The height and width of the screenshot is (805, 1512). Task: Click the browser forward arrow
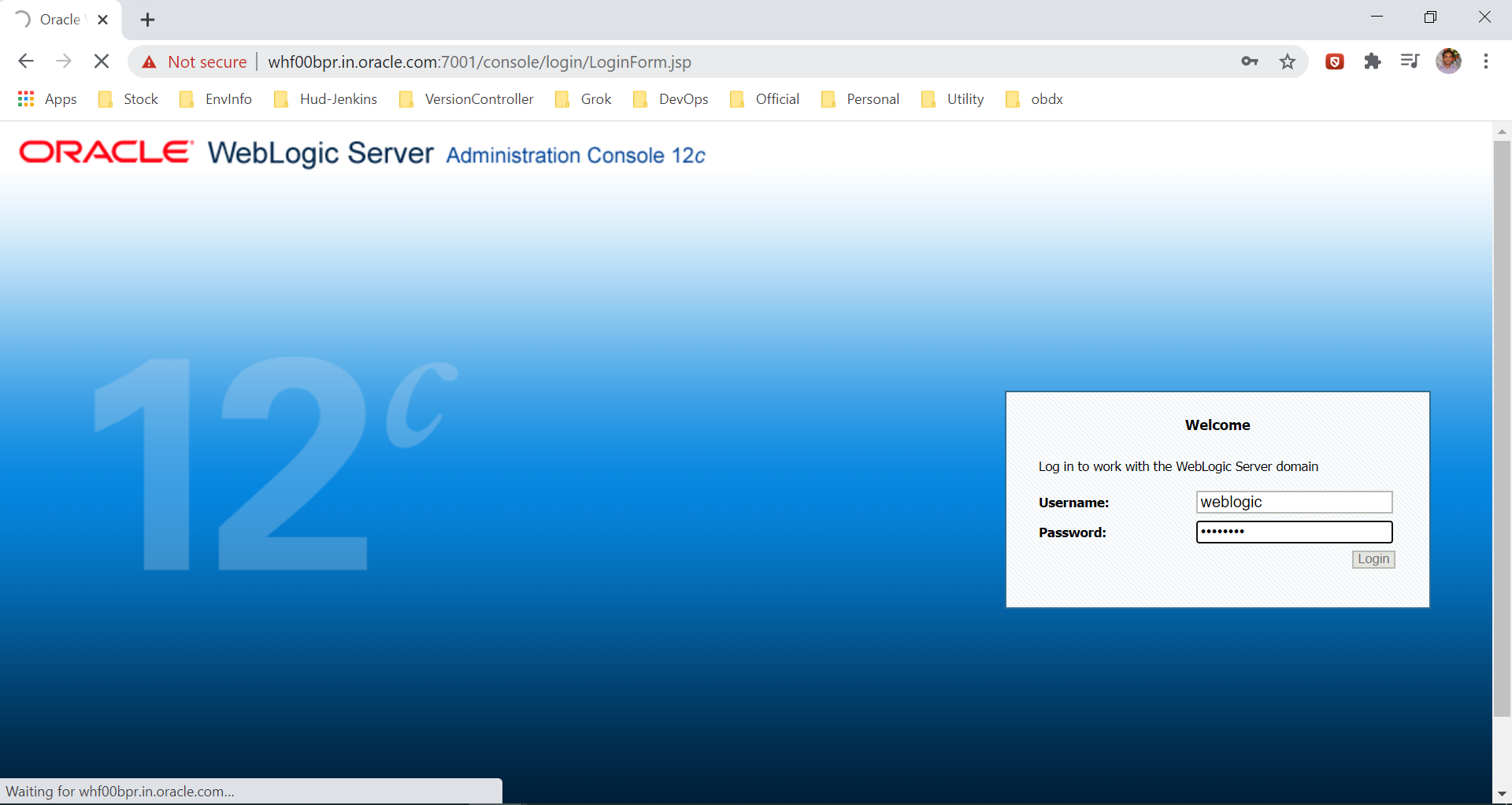point(64,61)
